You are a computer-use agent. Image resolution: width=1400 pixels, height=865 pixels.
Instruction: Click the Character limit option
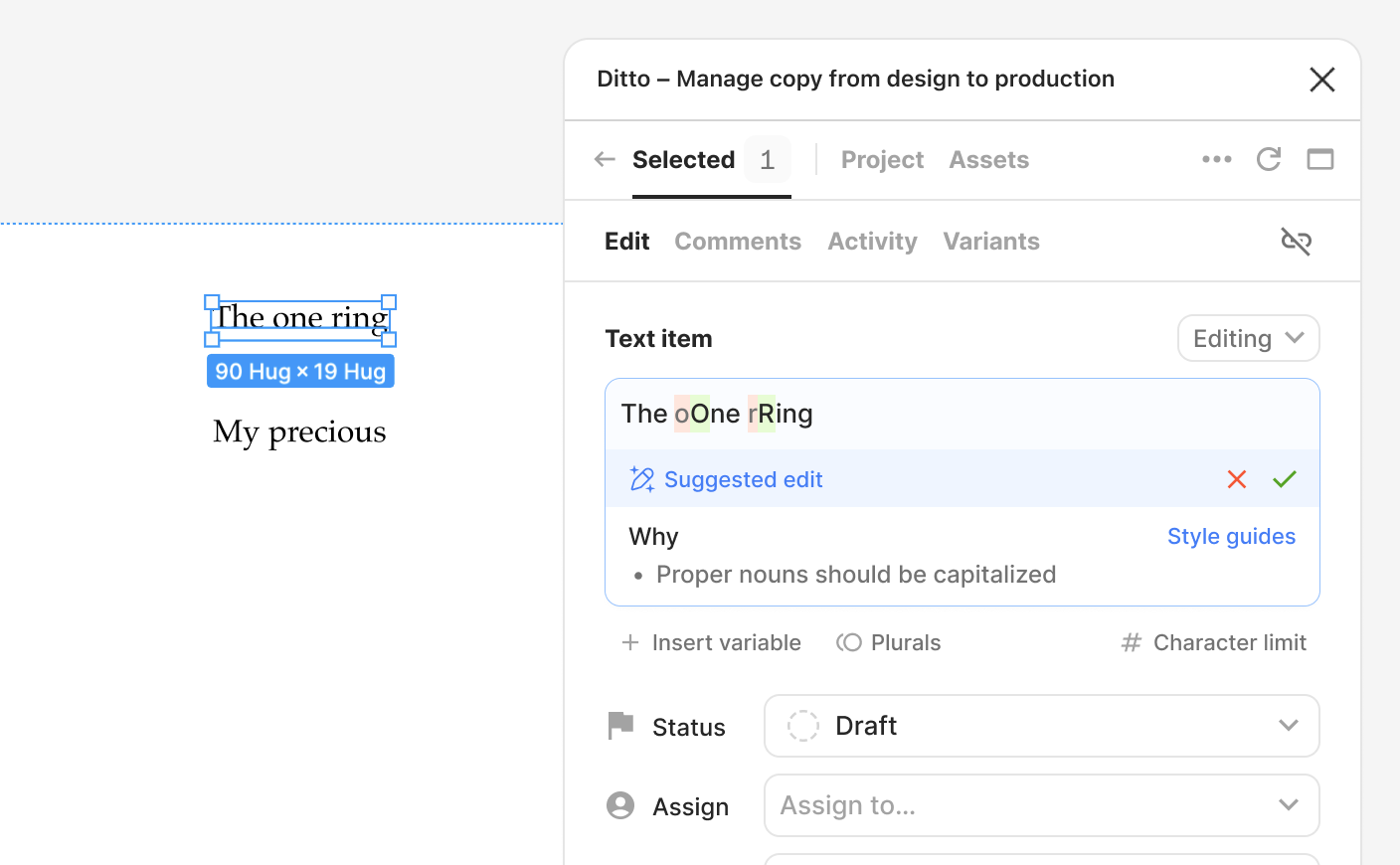1214,643
